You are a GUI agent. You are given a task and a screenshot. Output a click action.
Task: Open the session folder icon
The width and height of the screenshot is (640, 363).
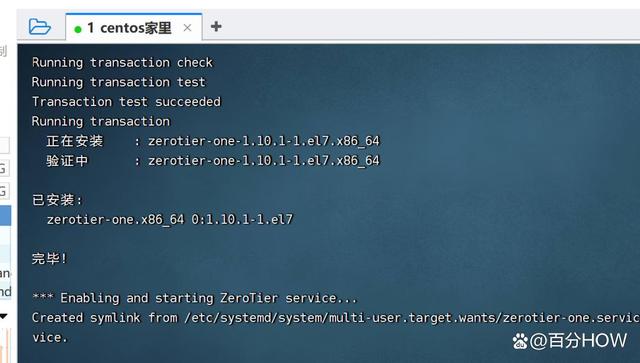point(40,27)
